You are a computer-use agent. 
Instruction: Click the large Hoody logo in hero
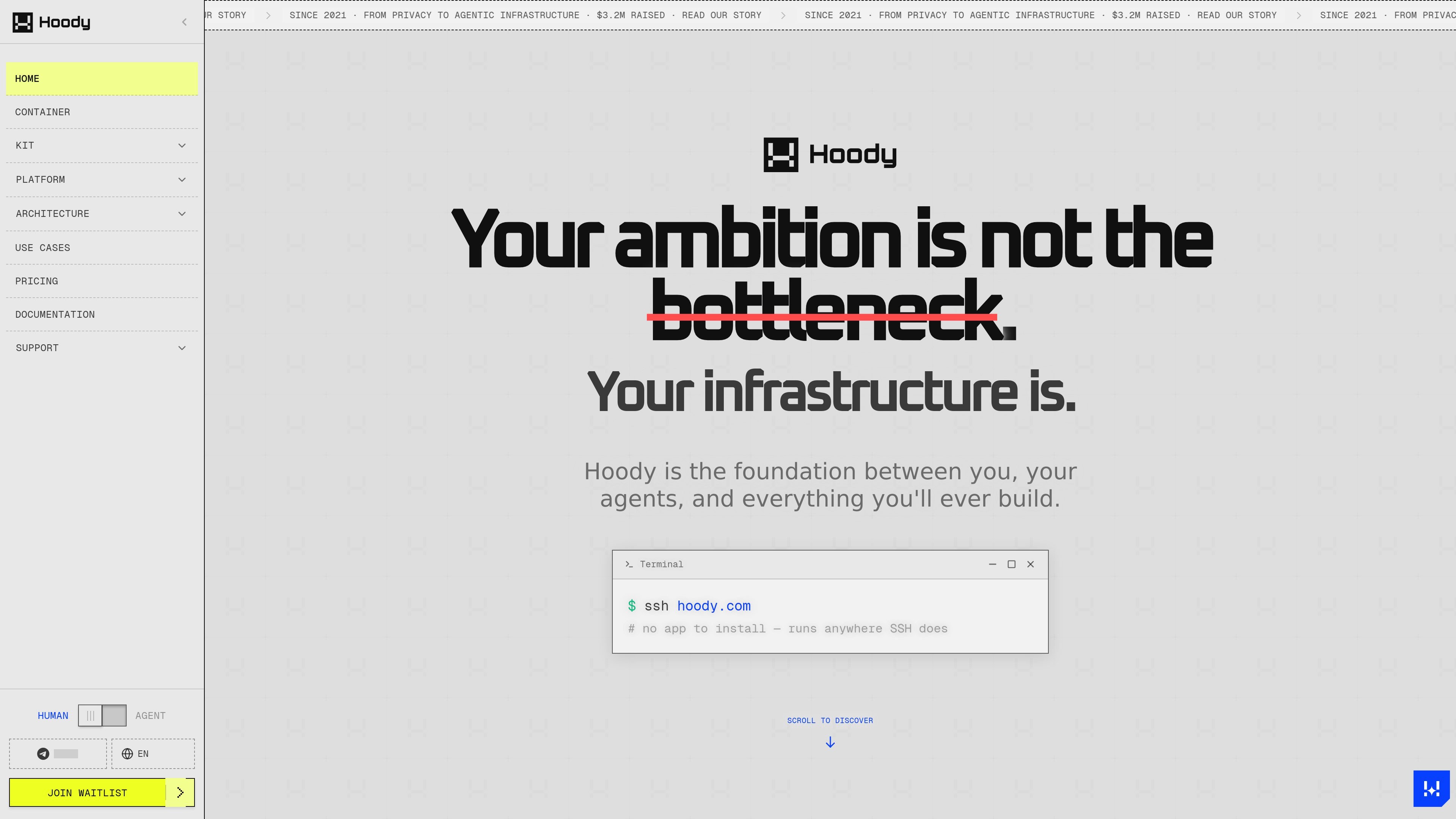tap(830, 154)
